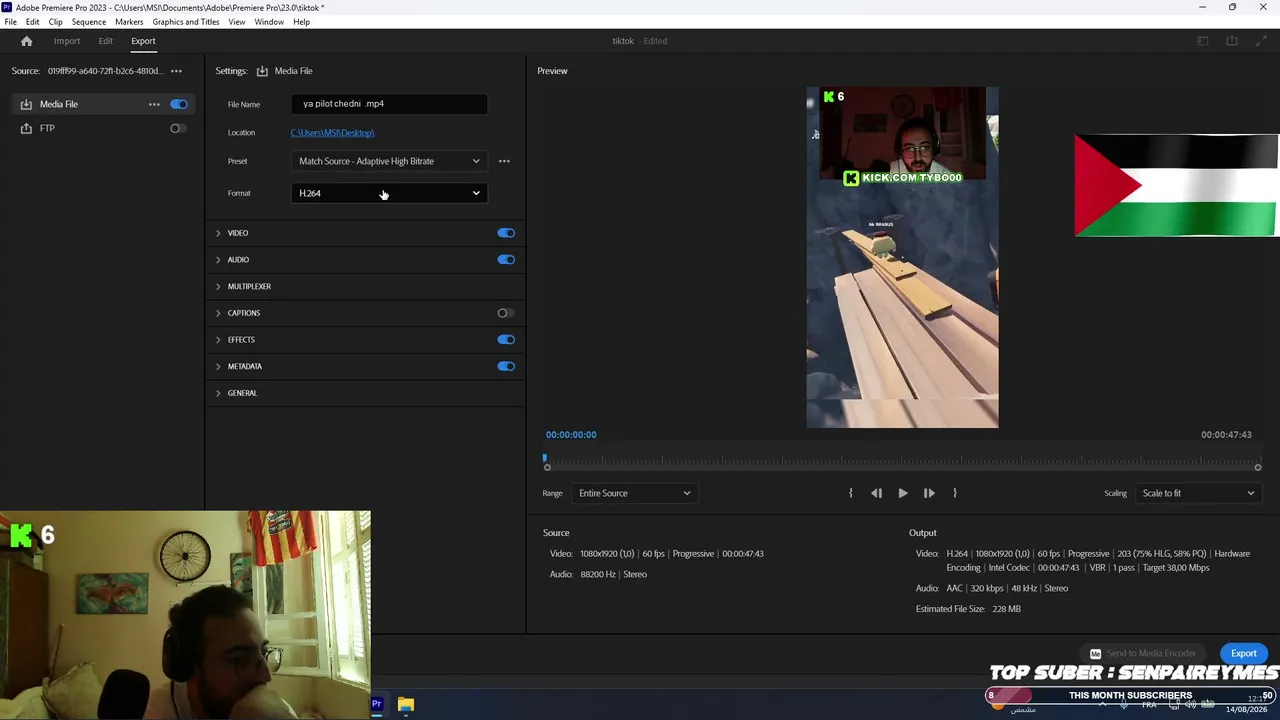Image resolution: width=1280 pixels, height=720 pixels.
Task: Open the View menu
Action: 237,22
